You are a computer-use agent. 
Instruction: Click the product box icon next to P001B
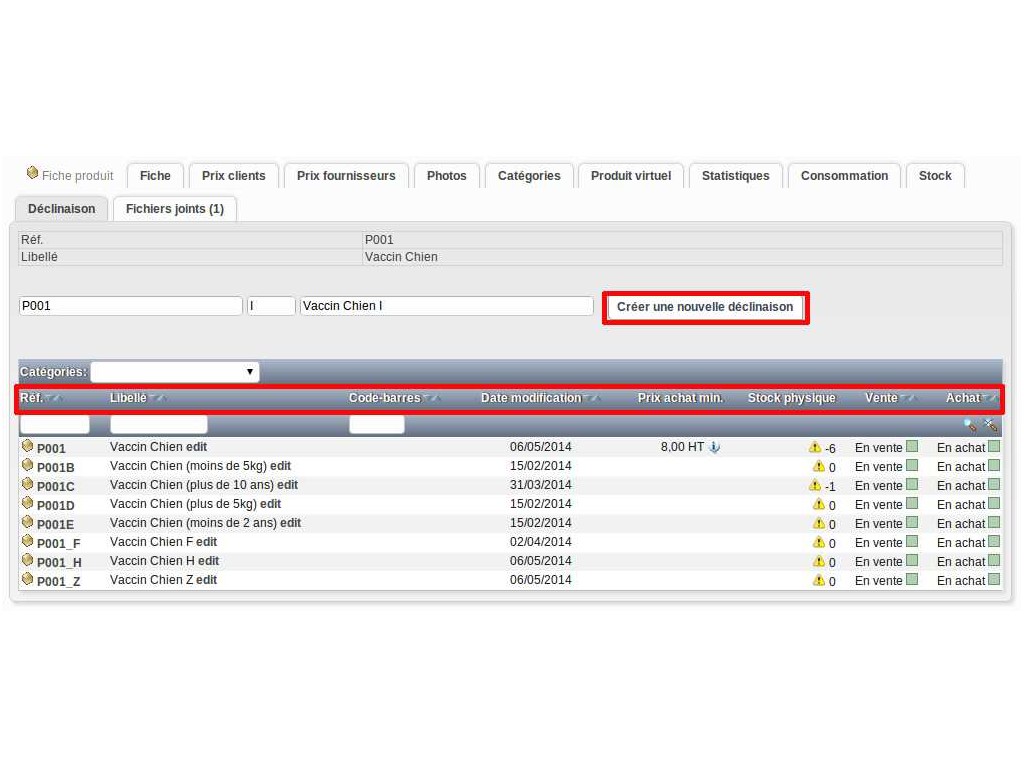click(x=27, y=465)
